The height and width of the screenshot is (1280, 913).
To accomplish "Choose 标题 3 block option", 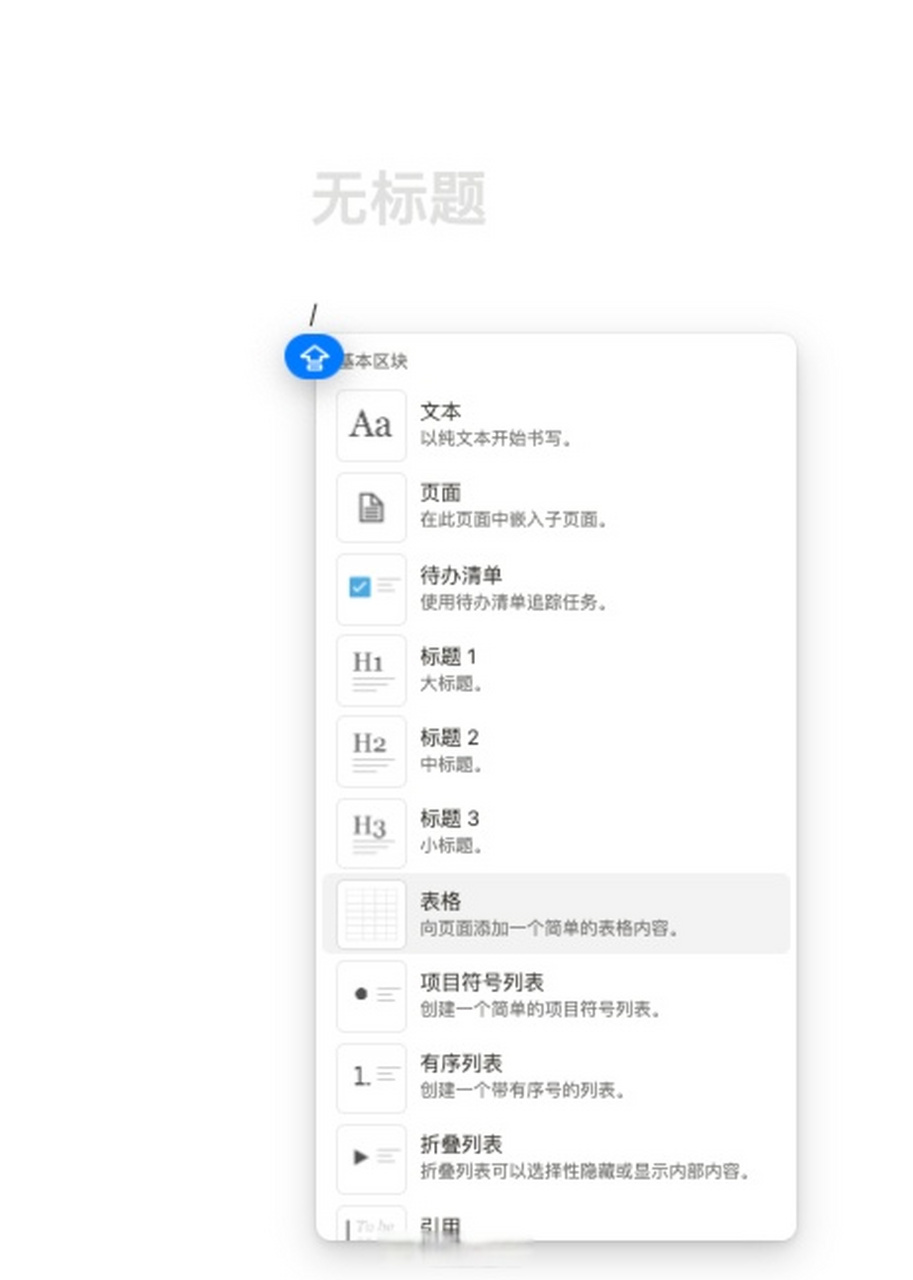I will (x=556, y=832).
